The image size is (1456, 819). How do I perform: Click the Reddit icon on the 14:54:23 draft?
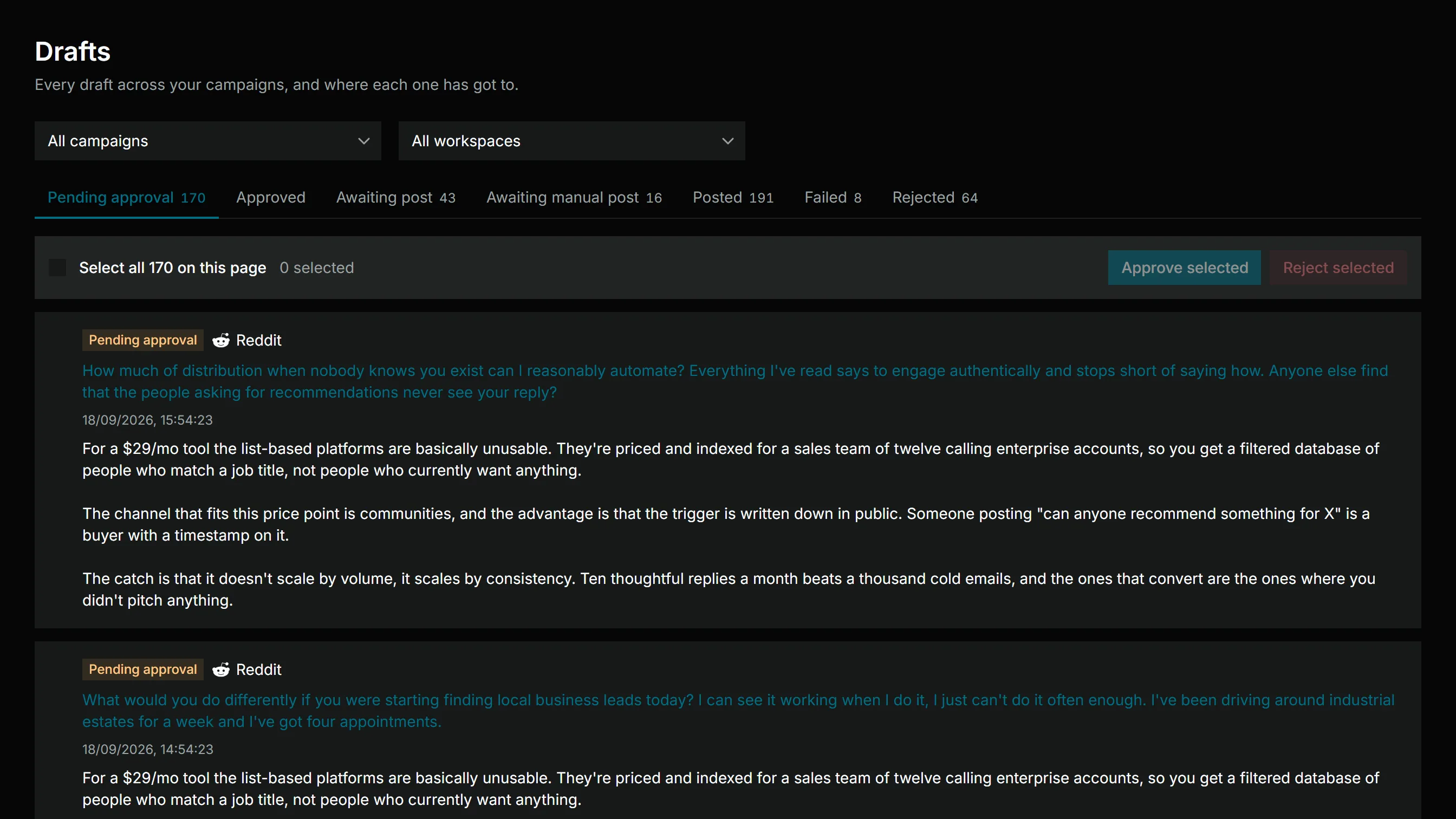click(x=220, y=669)
